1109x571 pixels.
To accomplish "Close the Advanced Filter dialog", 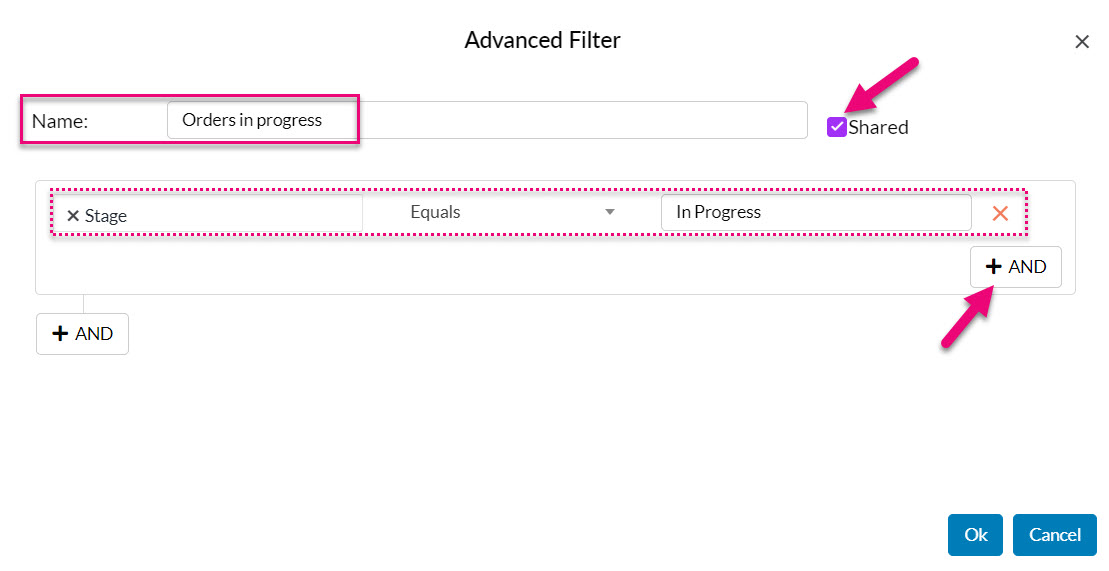I will [x=1081, y=42].
